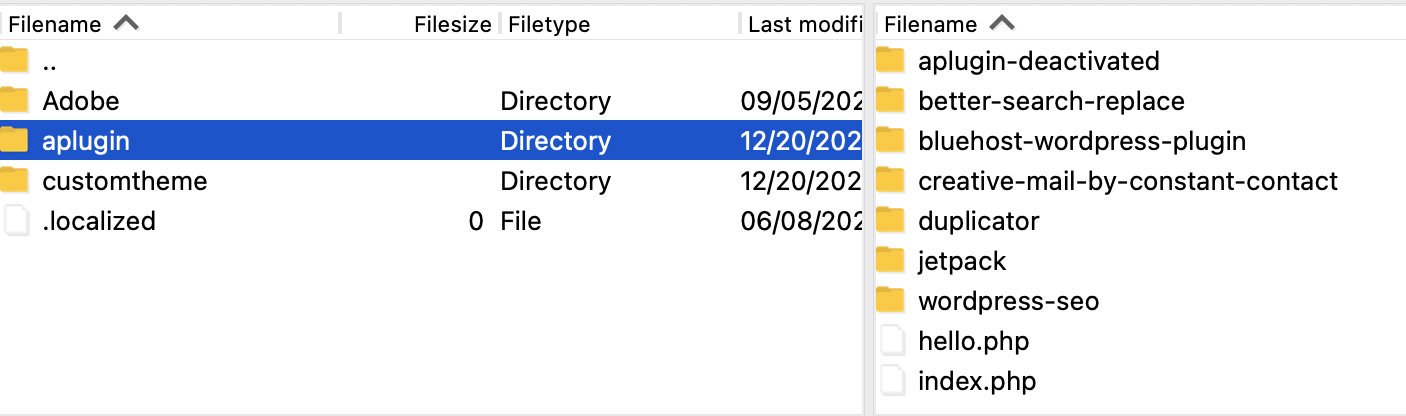
Task: Select the better-search-replace folder
Action: [x=1051, y=101]
